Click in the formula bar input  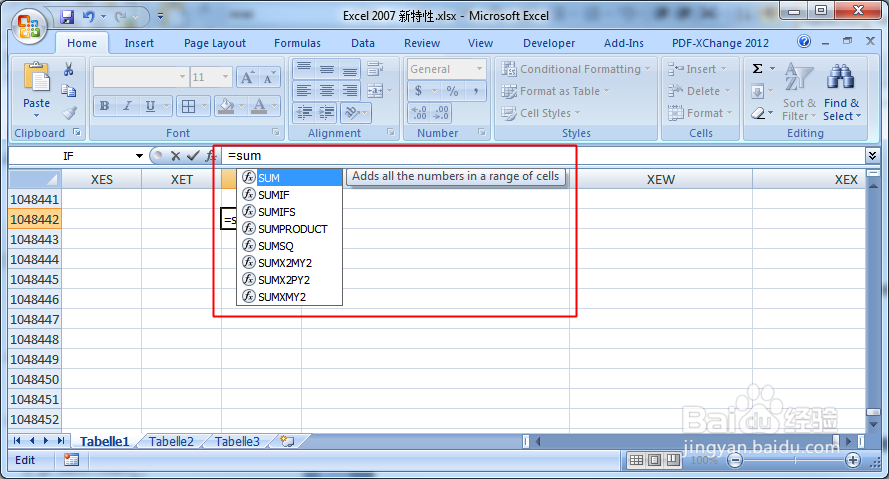click(x=541, y=156)
